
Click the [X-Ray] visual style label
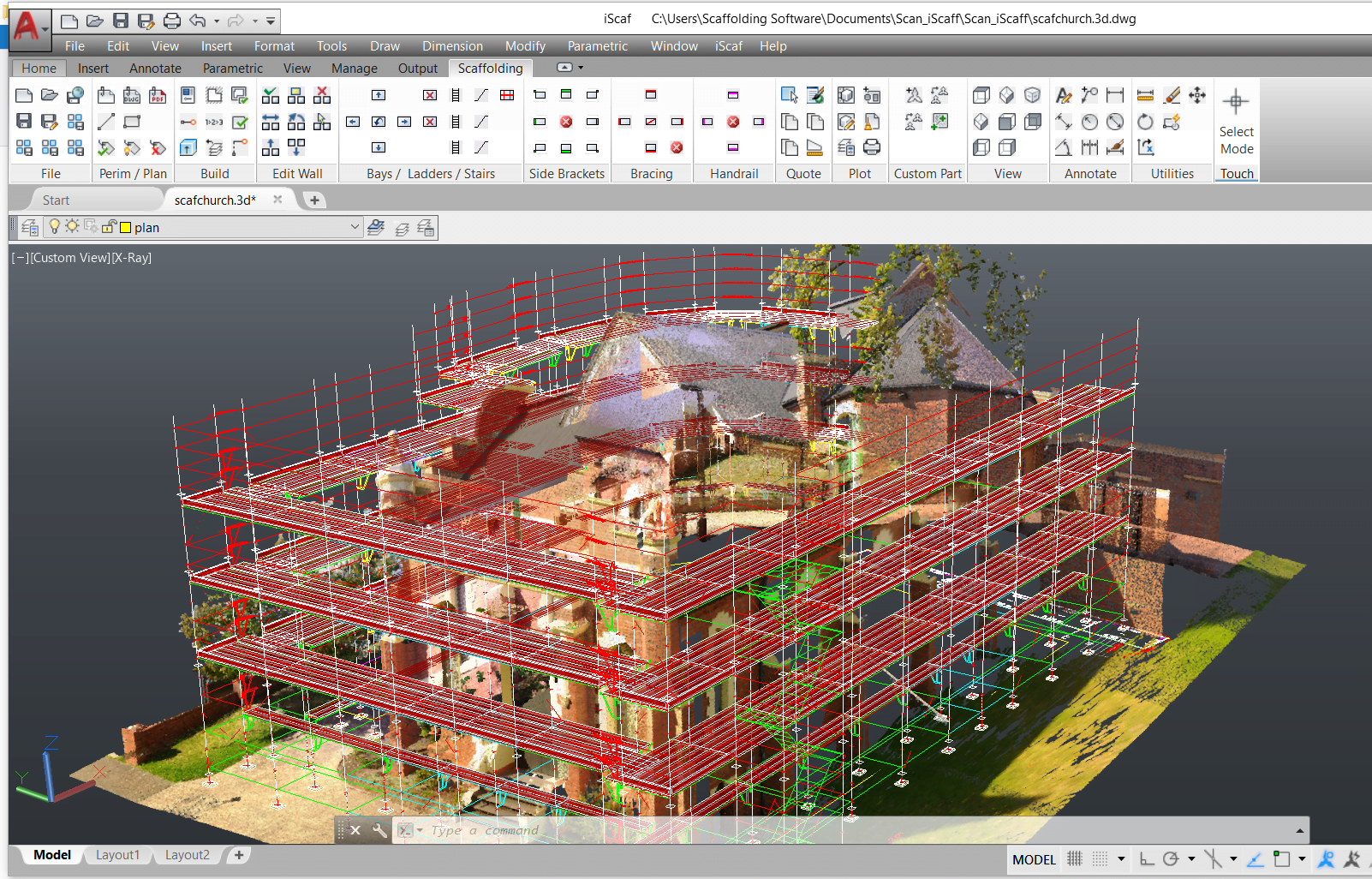click(132, 258)
